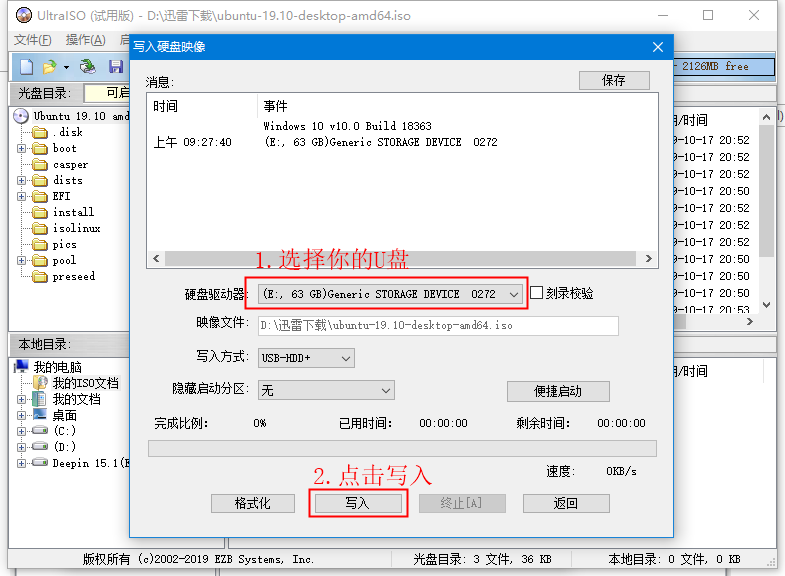The height and width of the screenshot is (576, 785).
Task: Click message list horizontal scrollbar track
Action: (401, 259)
